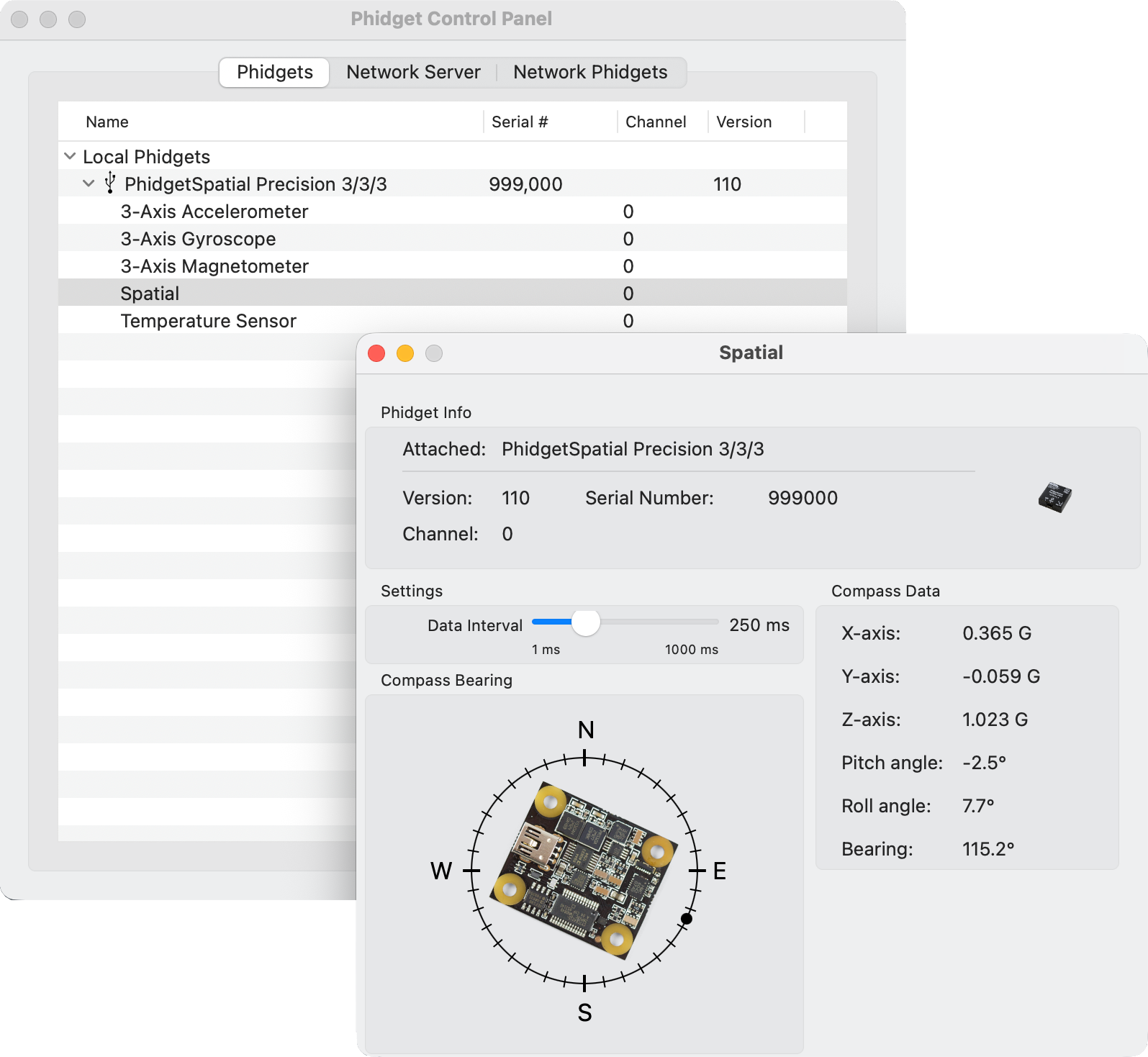The height and width of the screenshot is (1057, 1148).
Task: Click the circuit board image in compass
Action: point(584,871)
